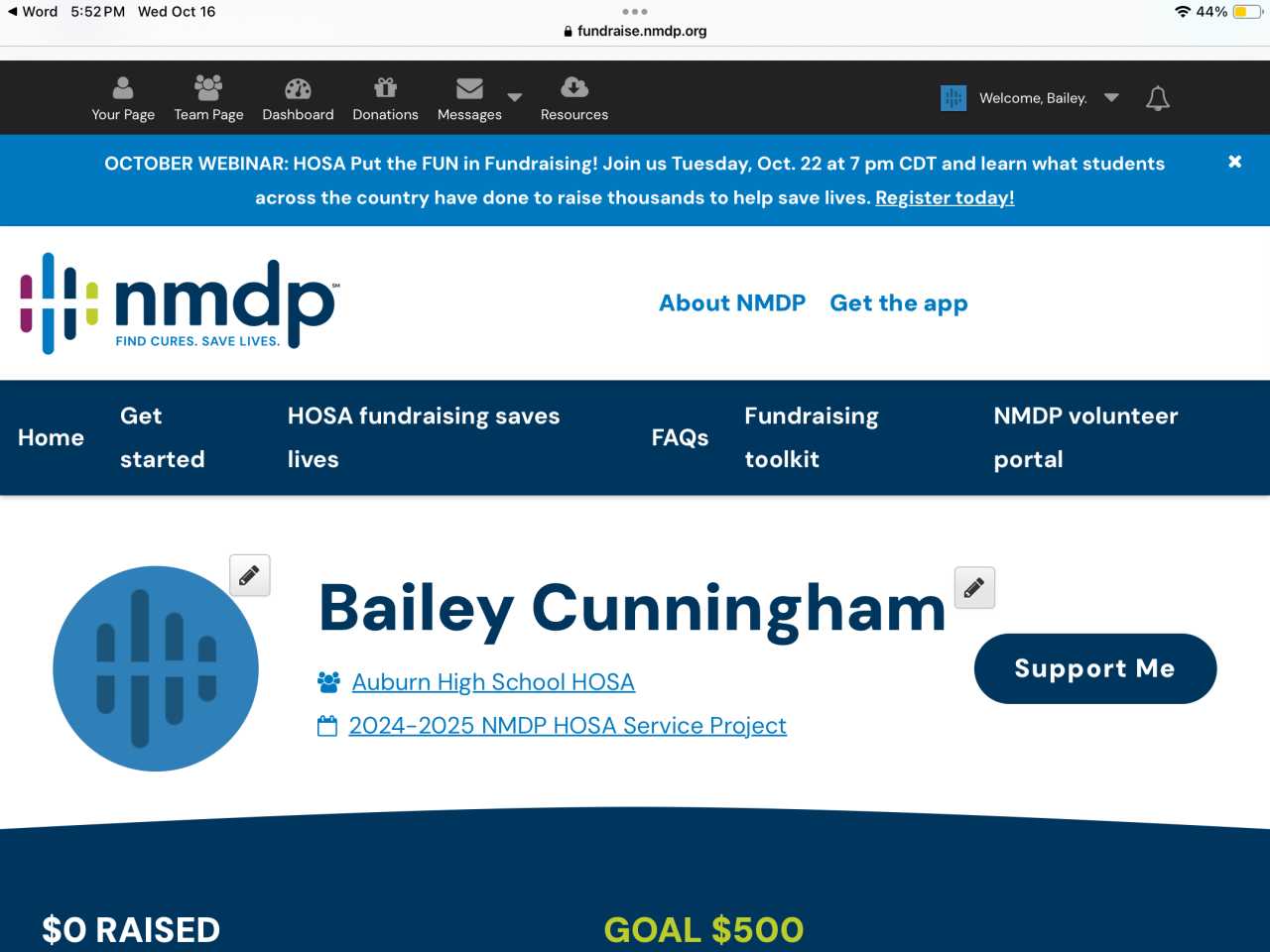Click the OCTOBER WEBINAR announcement text
Image resolution: width=1270 pixels, height=952 pixels.
[635, 180]
